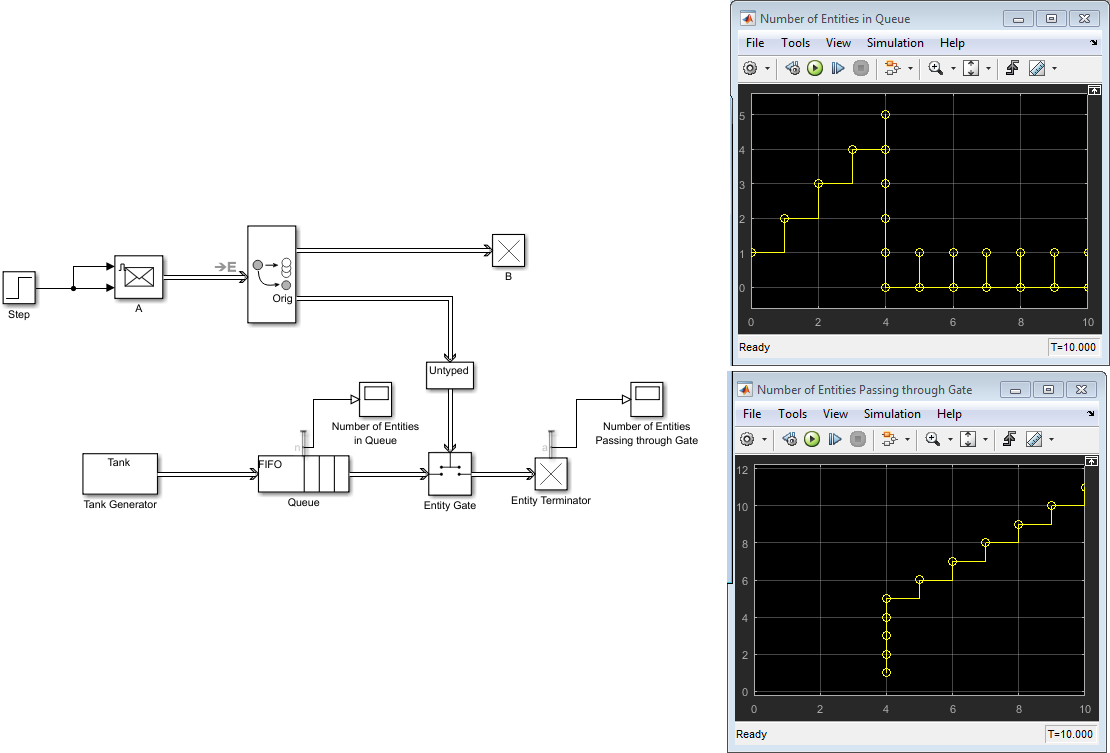Maximize axes button on Queue scope plot

(x=1094, y=90)
